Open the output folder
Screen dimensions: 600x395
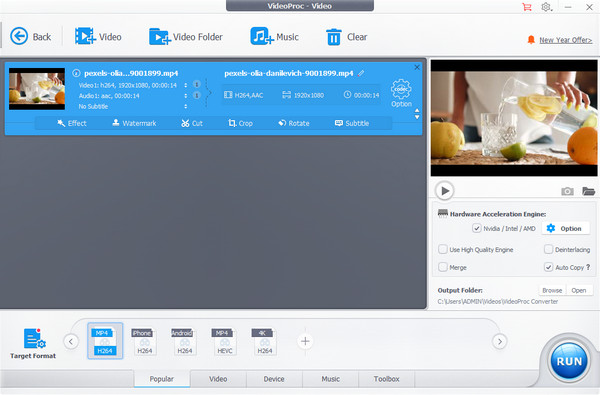pos(579,291)
